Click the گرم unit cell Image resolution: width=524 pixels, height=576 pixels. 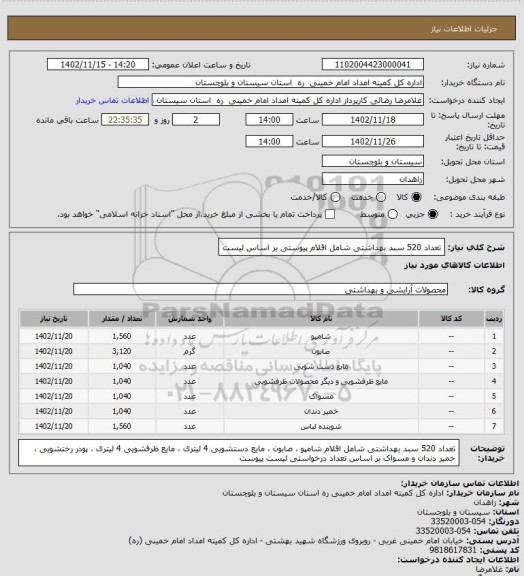point(190,352)
